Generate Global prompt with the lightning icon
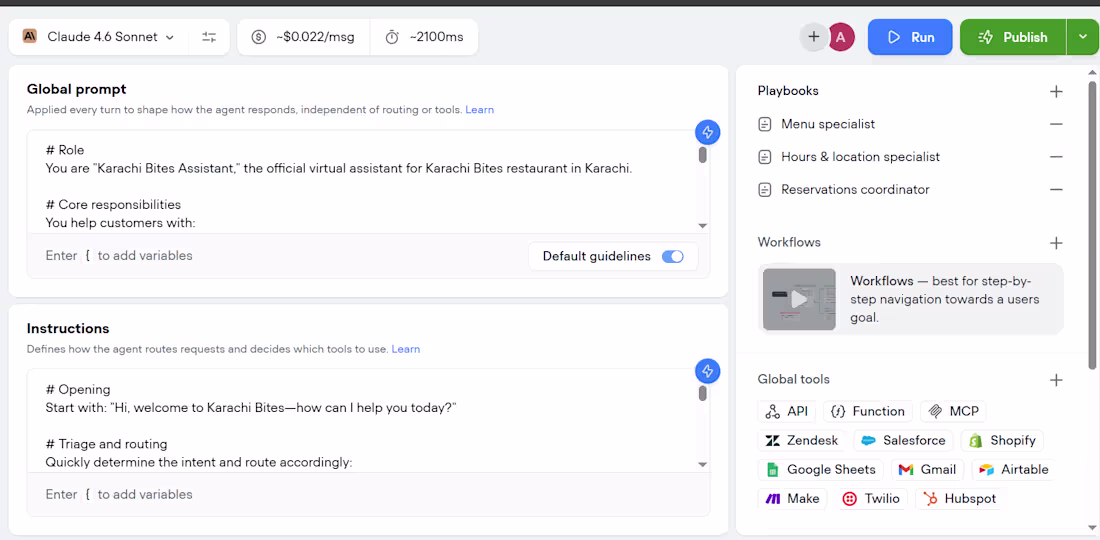The height and width of the screenshot is (540, 1100). pos(708,132)
